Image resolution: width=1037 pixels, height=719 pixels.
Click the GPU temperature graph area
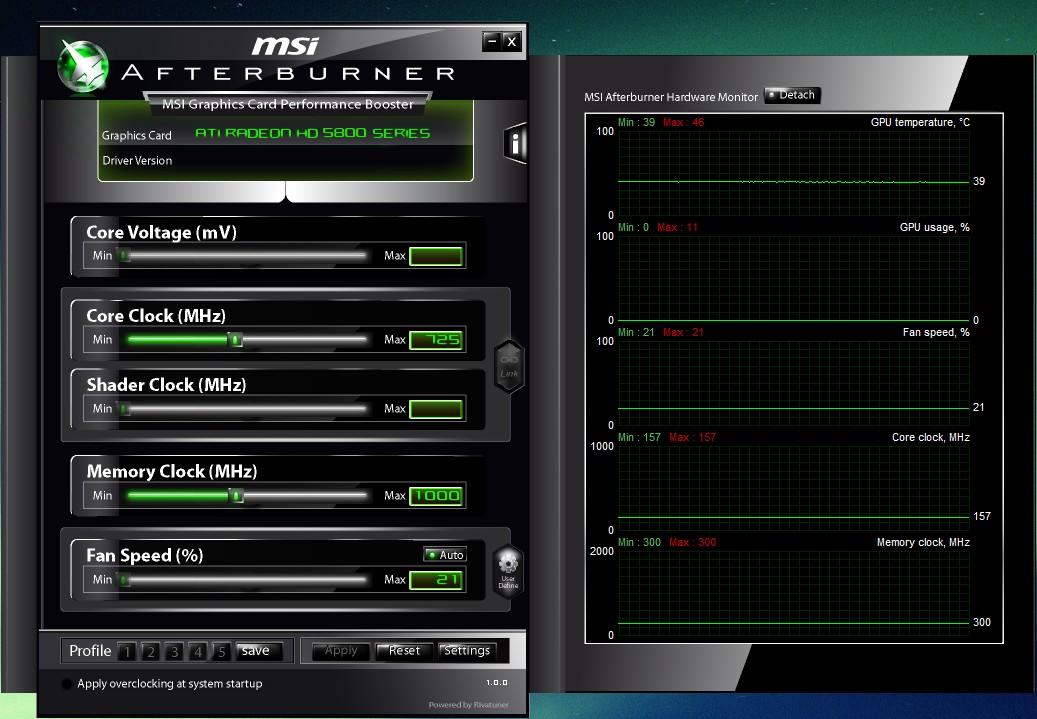coord(794,173)
